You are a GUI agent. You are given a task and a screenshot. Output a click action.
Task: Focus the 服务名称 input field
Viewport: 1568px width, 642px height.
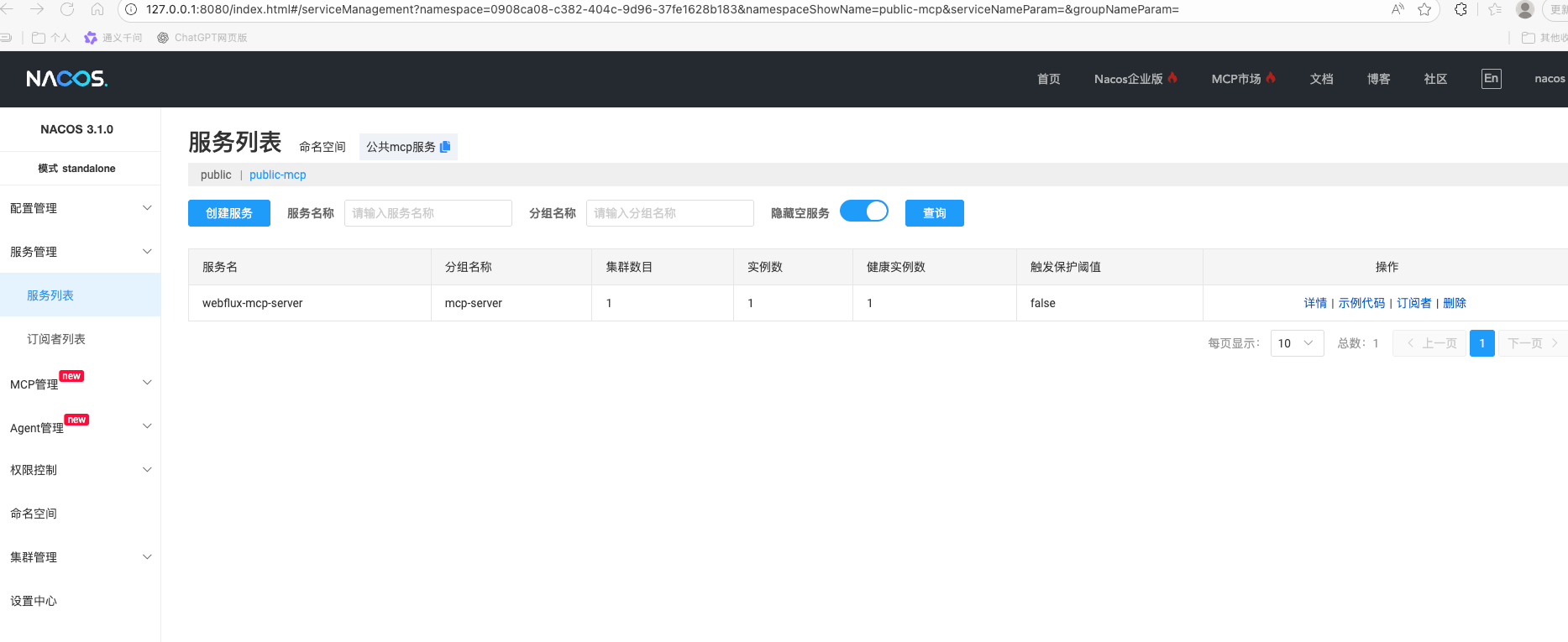pos(428,213)
